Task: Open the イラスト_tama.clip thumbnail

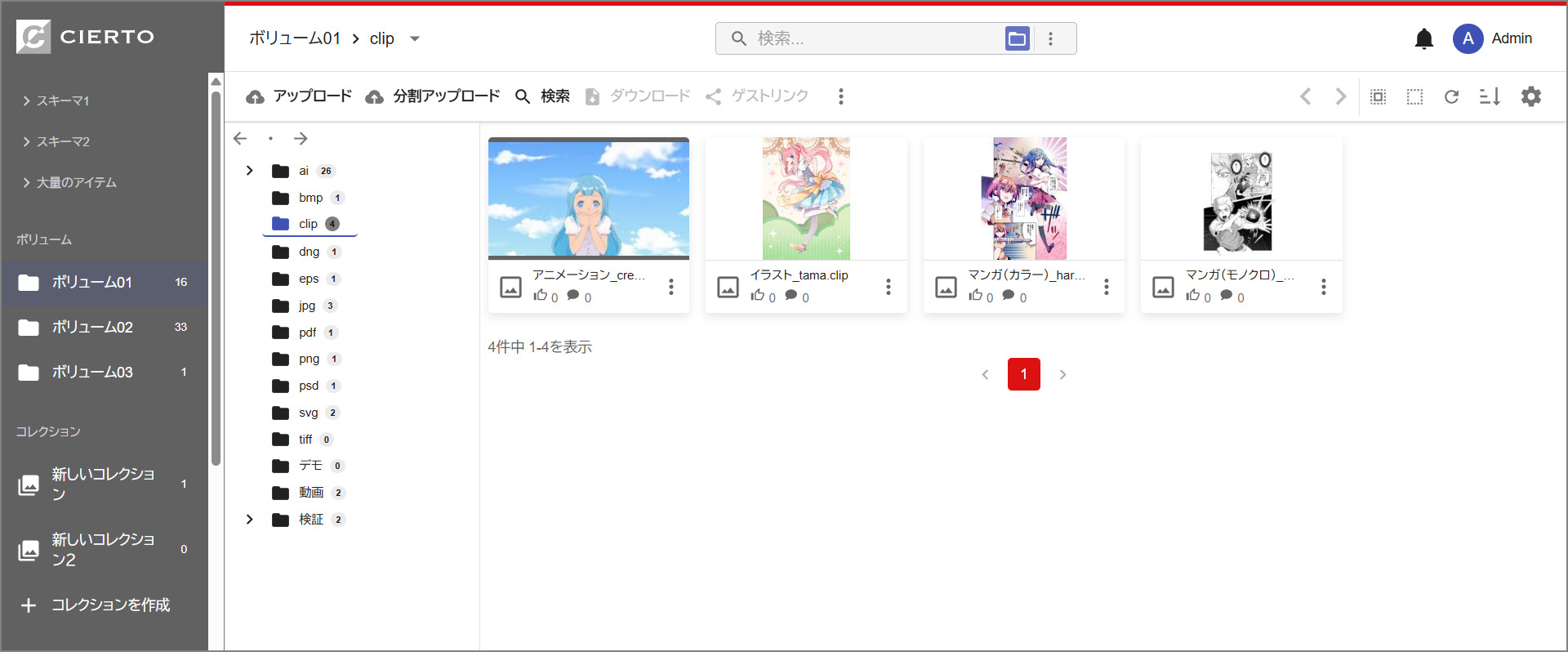Action: click(806, 199)
